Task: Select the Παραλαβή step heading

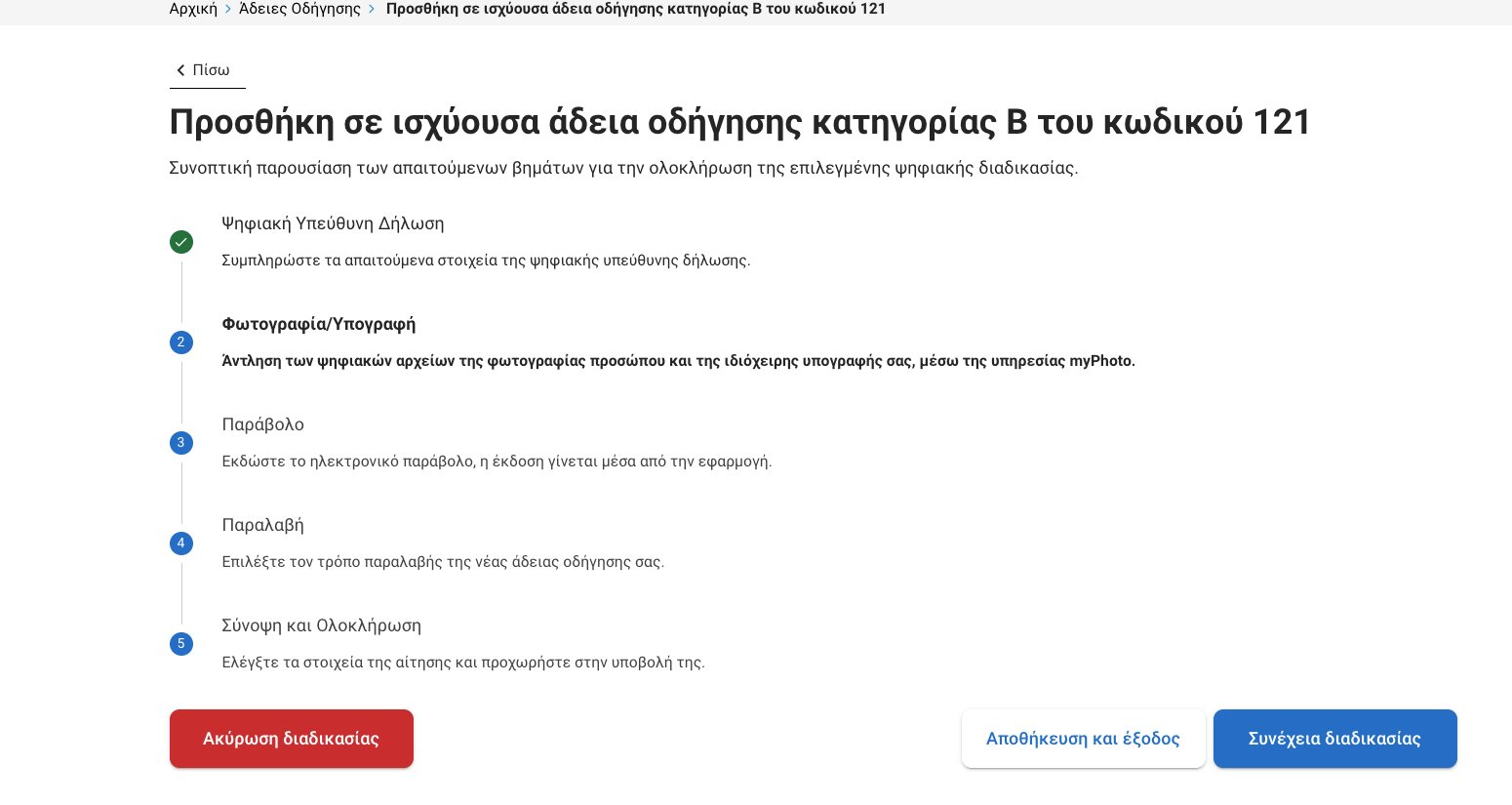Action: click(x=262, y=525)
